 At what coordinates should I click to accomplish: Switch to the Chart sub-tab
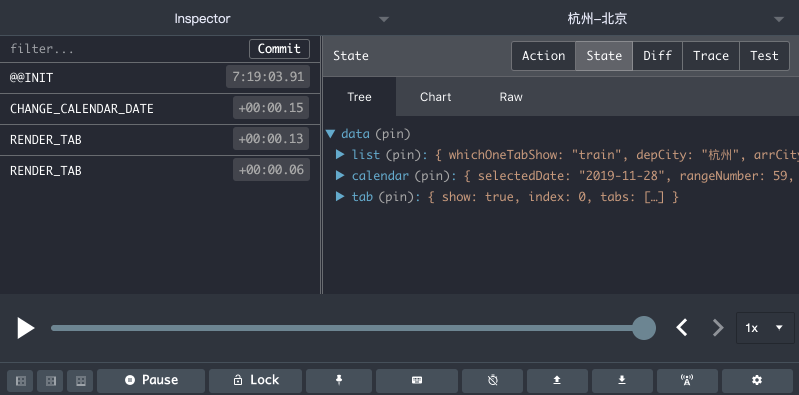(436, 97)
